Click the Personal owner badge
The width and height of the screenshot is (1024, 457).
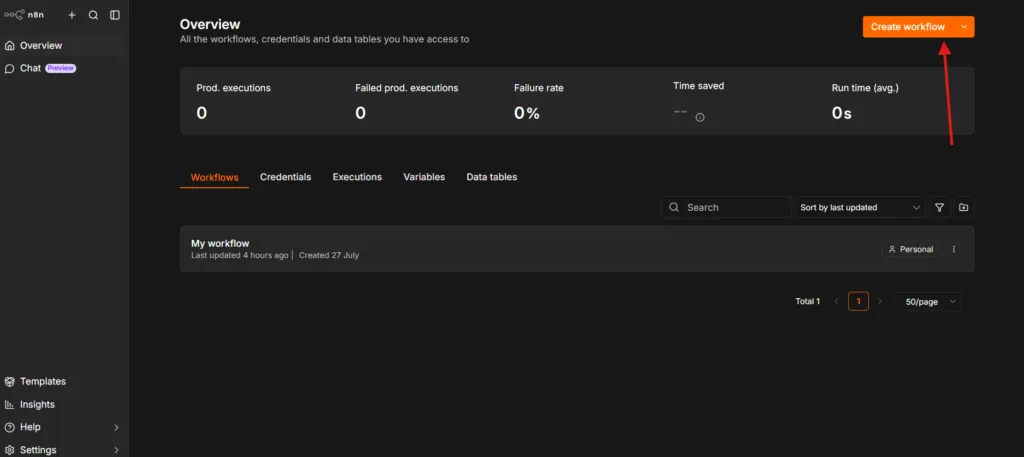(911, 249)
